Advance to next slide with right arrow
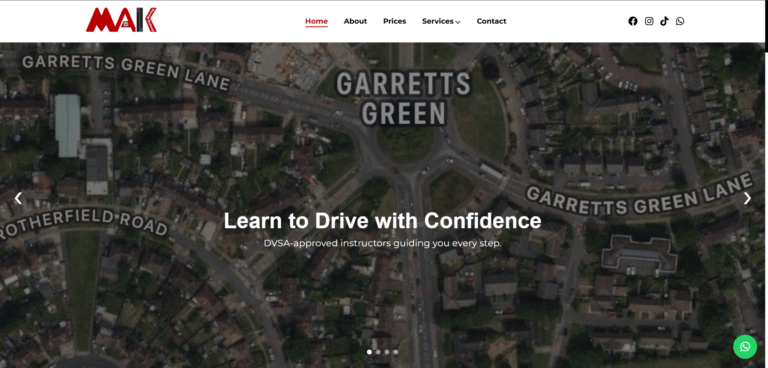Screen dimensions: 768x368 coord(747,198)
